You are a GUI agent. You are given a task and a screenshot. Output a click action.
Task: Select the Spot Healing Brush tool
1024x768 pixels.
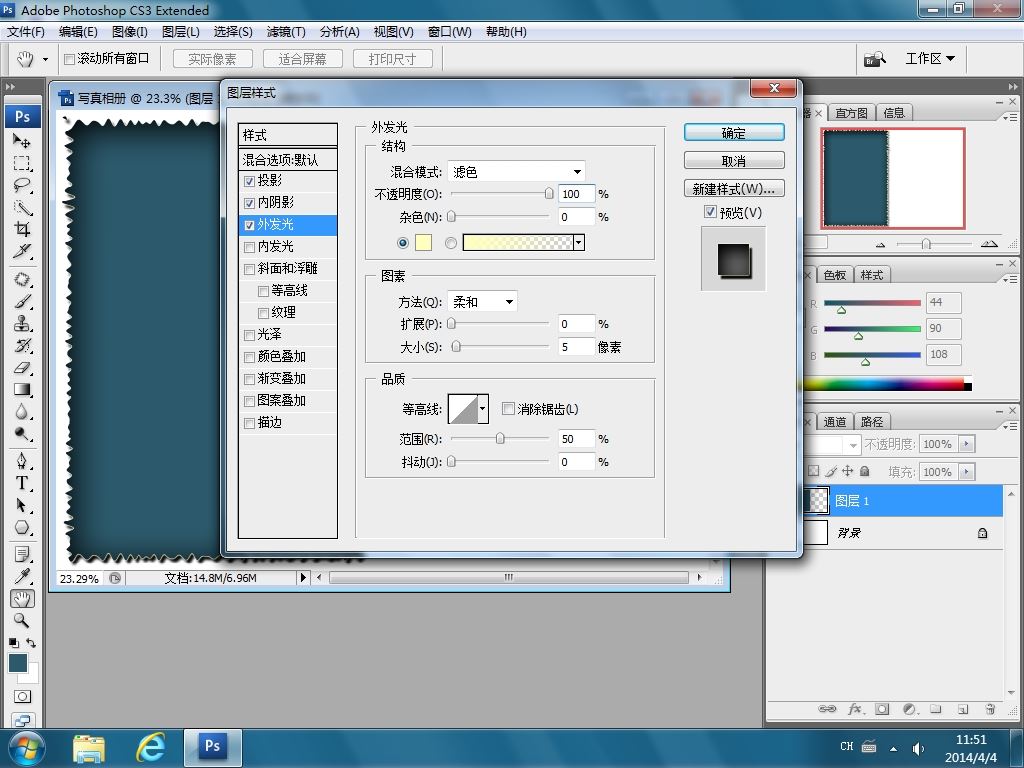22,280
